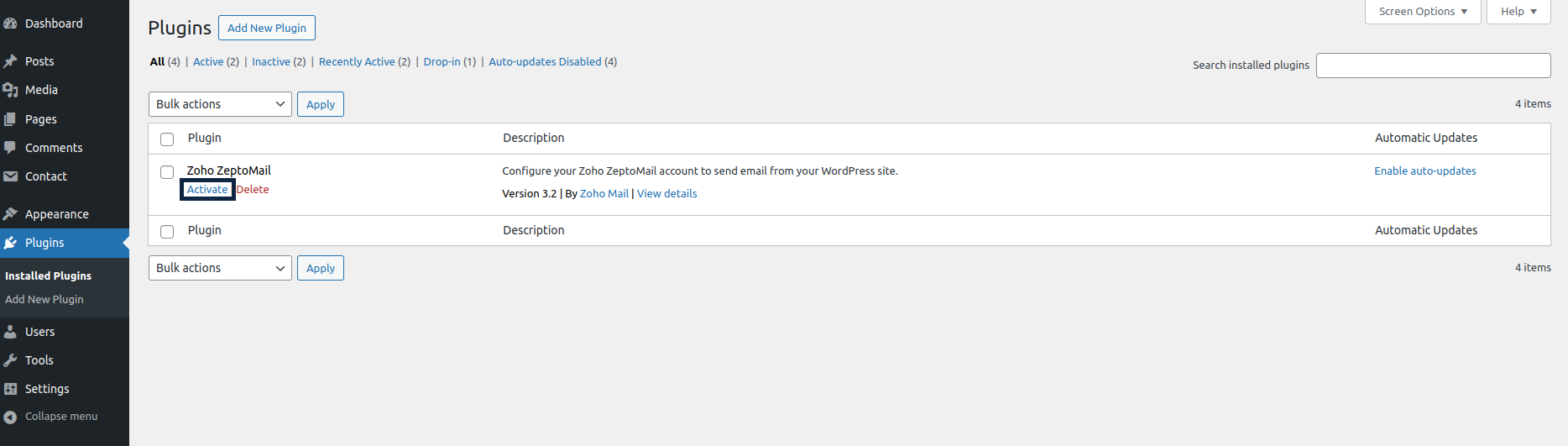
Task: Focus the Search installed plugins field
Action: (x=1433, y=66)
